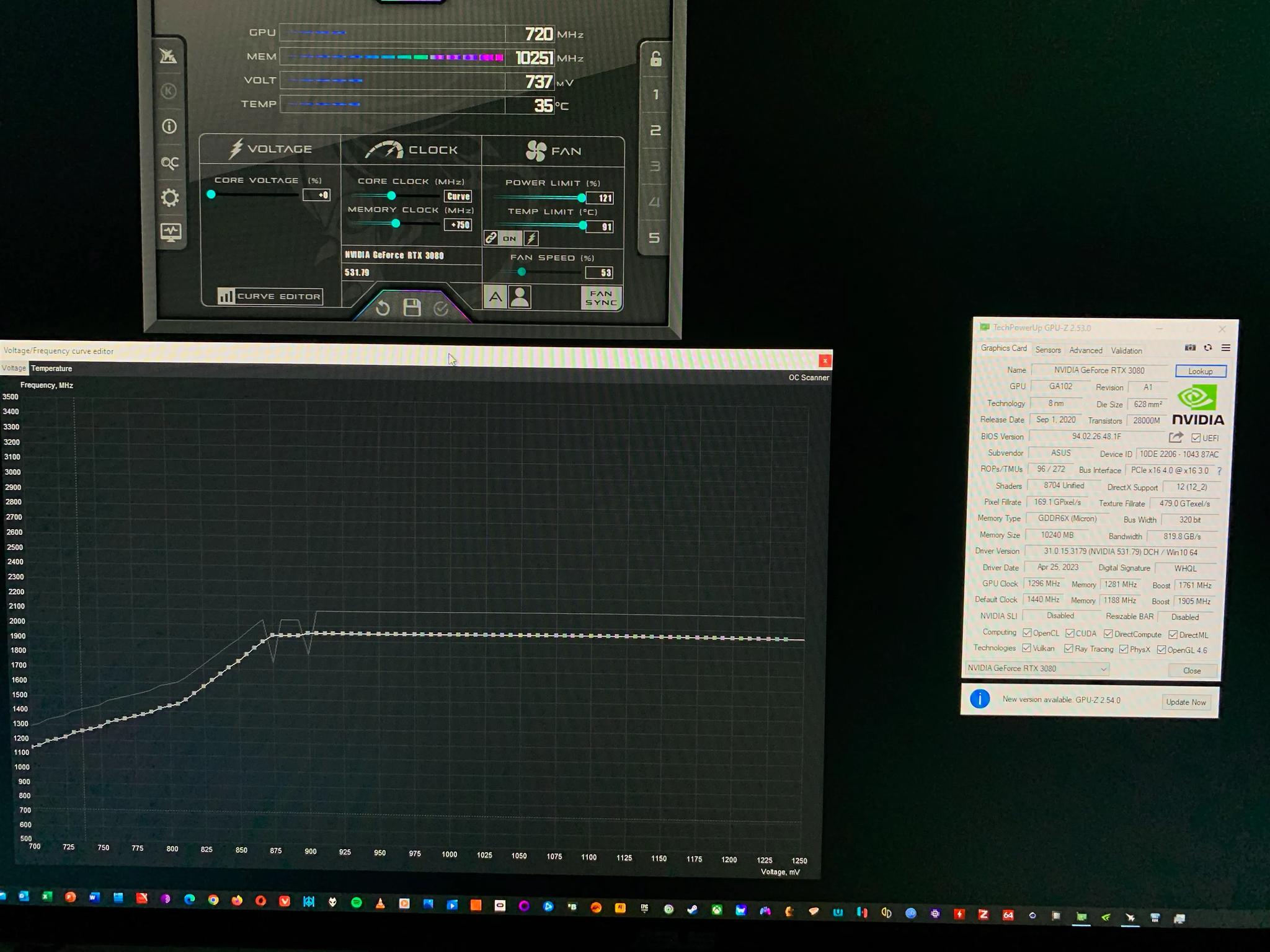Viewport: 1270px width, 952px height.
Task: Click the Core Voltage slider handle
Action: pos(211,195)
